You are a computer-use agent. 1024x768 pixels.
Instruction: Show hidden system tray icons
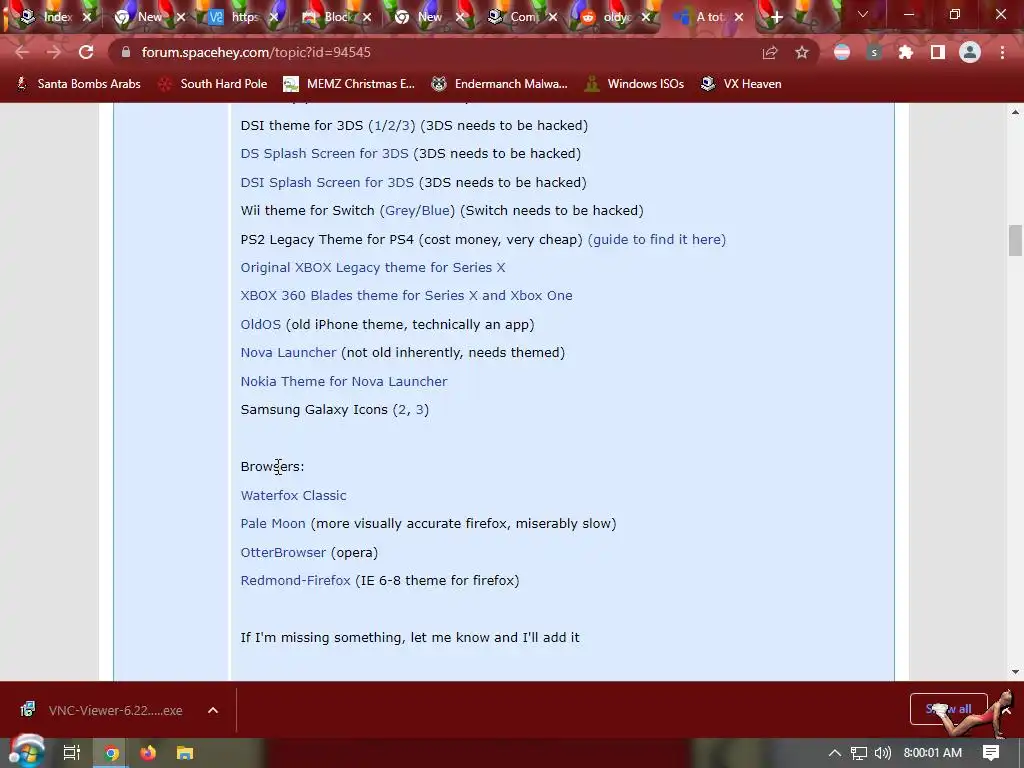click(x=834, y=753)
